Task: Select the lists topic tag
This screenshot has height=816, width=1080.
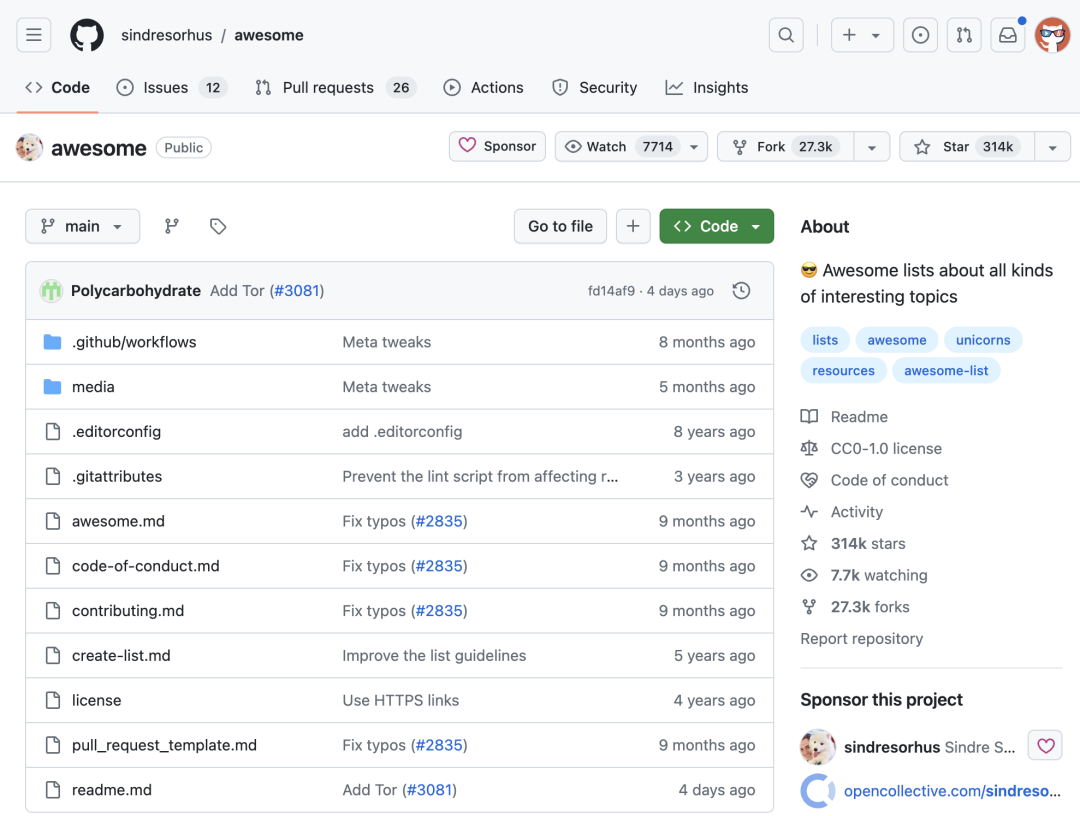Action: pyautogui.click(x=824, y=340)
